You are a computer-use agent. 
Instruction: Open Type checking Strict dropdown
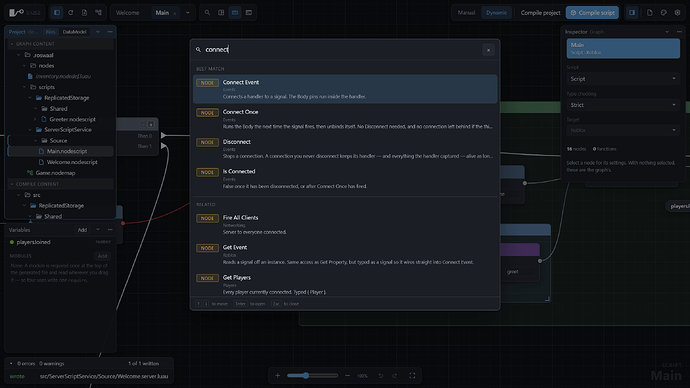pos(623,105)
